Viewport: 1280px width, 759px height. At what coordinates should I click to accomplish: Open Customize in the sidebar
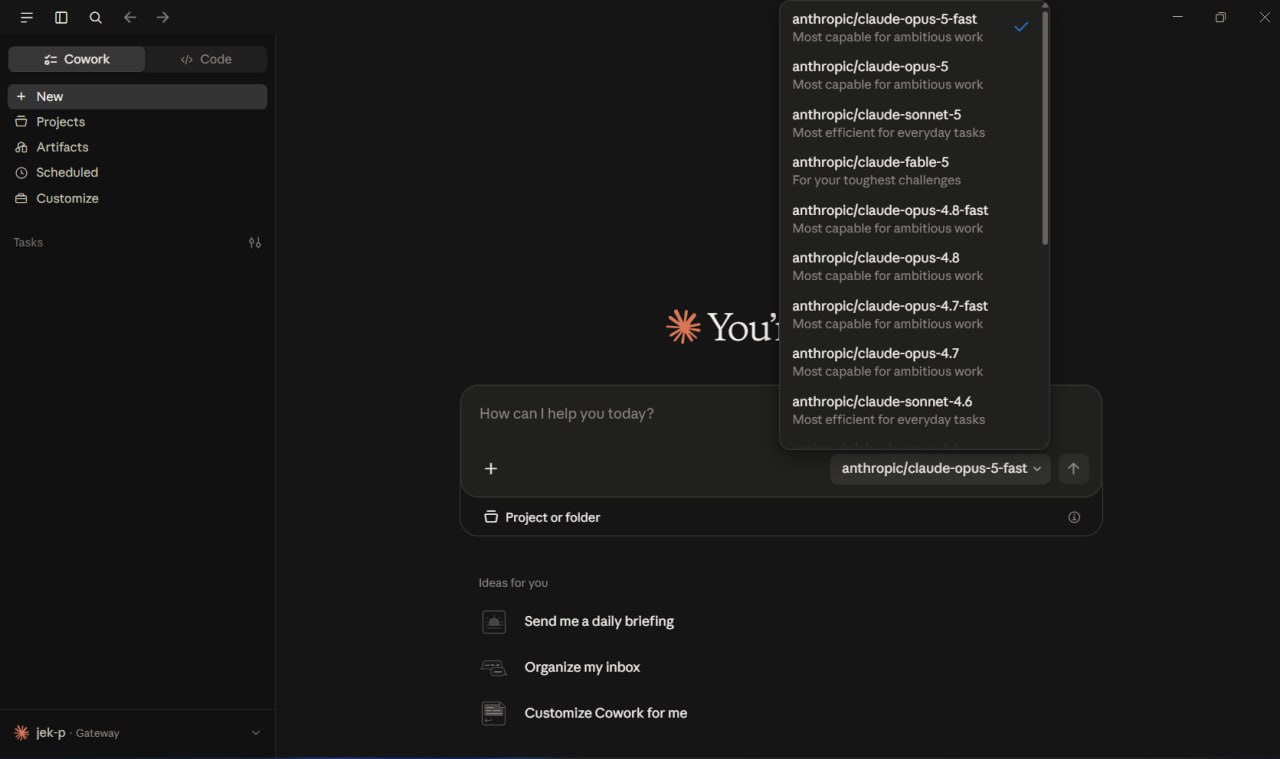pos(138,198)
